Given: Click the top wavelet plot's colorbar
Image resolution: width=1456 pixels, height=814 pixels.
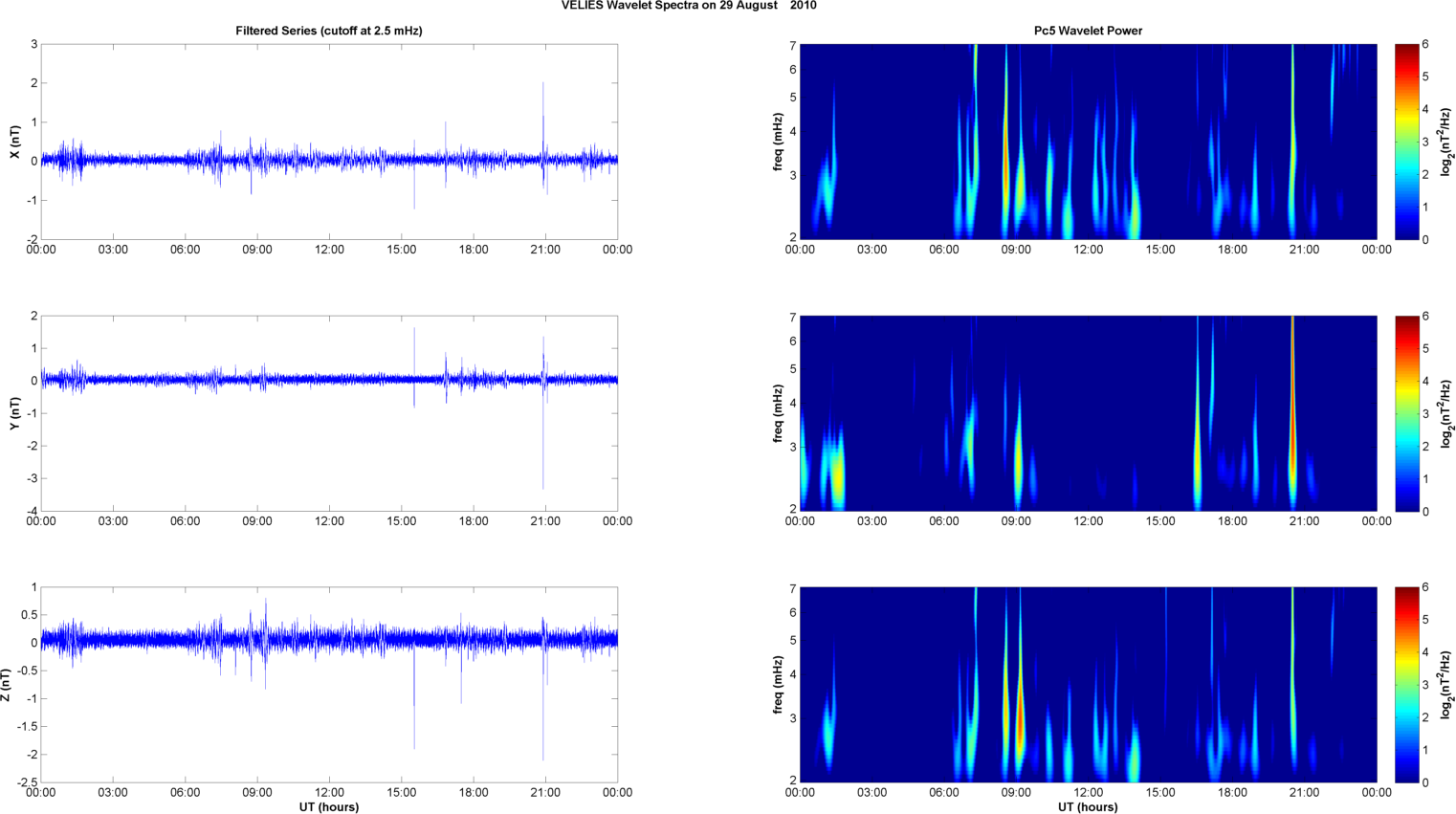Looking at the screenshot, I should click(x=1406, y=142).
